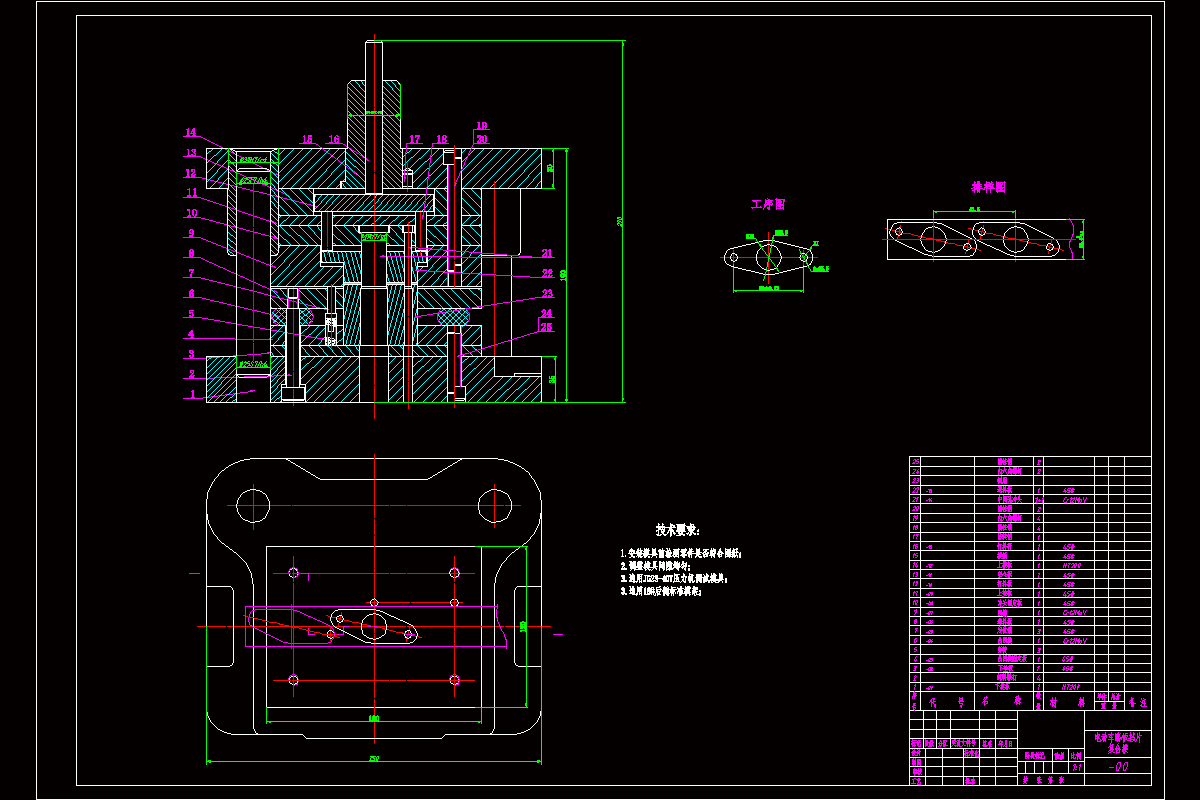Click part callout number 19 above section view
1200x800 pixels.
point(482,126)
